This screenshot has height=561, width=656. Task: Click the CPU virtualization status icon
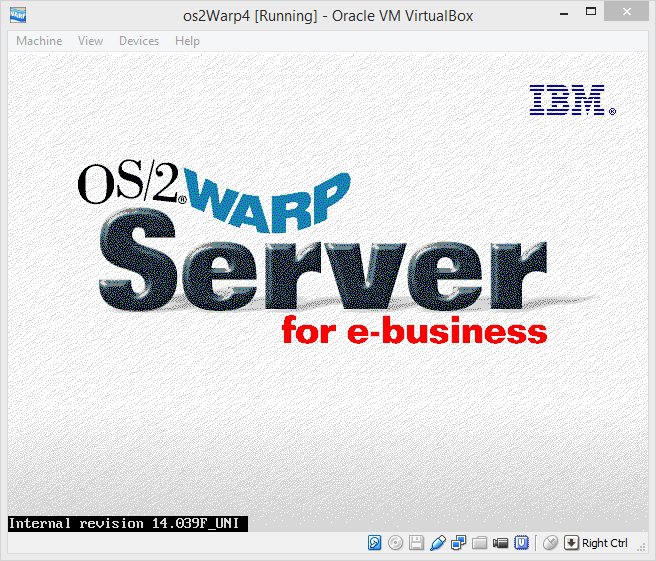point(521,543)
